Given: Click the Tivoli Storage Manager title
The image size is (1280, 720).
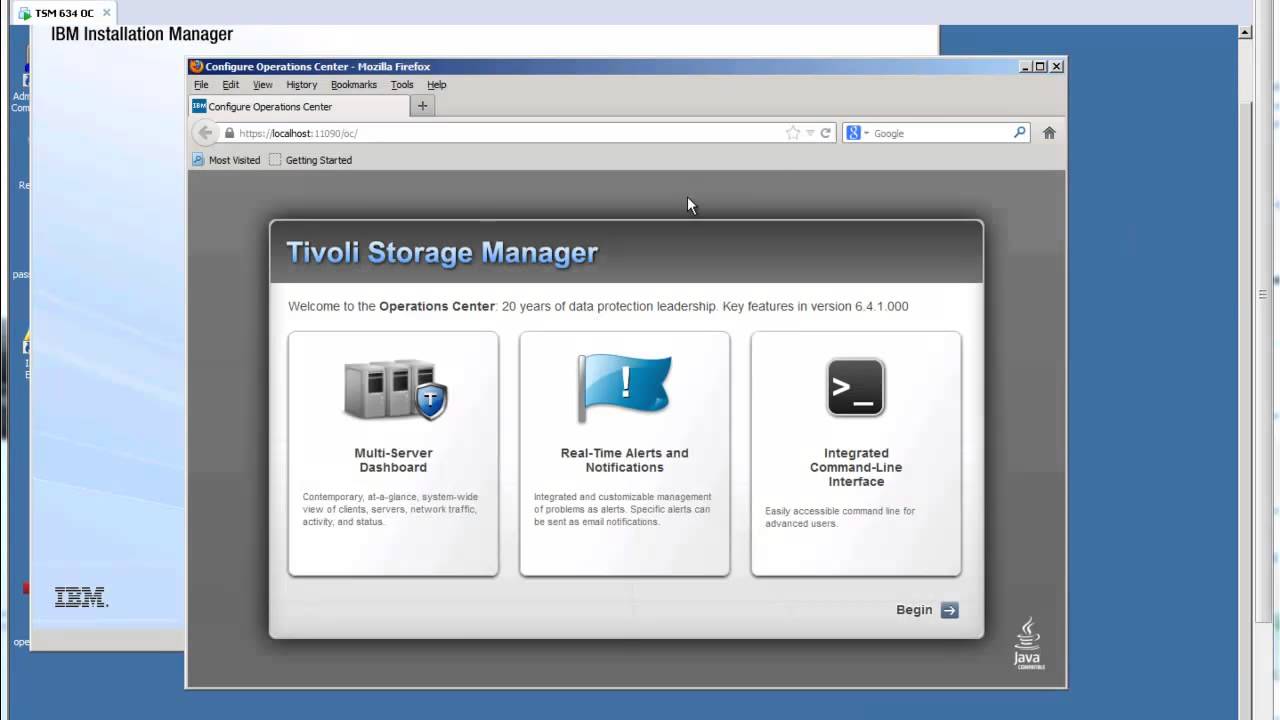Looking at the screenshot, I should 442,252.
